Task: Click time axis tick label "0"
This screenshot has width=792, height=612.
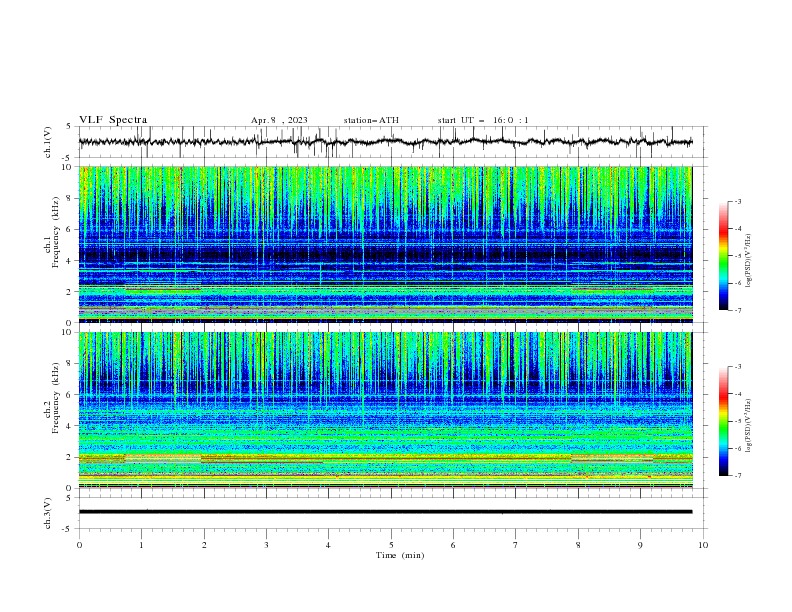Action: click(x=79, y=545)
